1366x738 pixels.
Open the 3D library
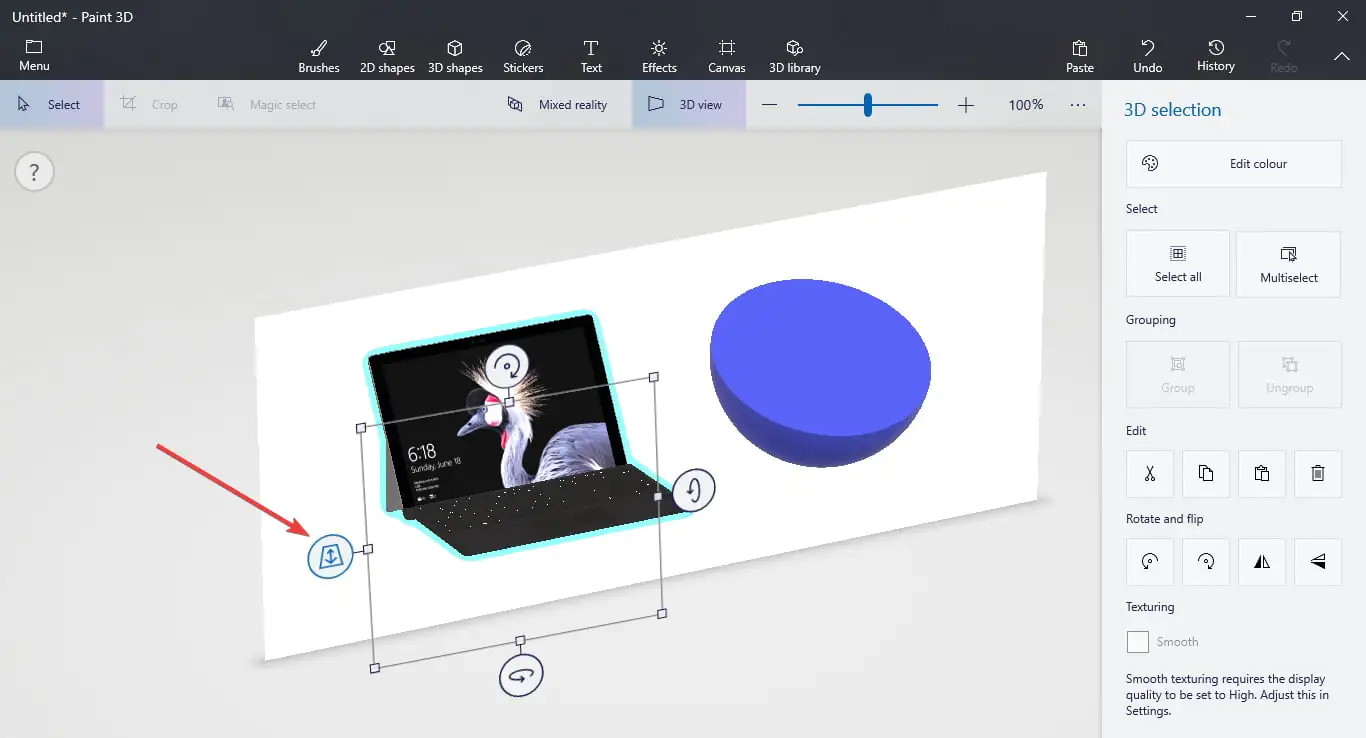794,56
